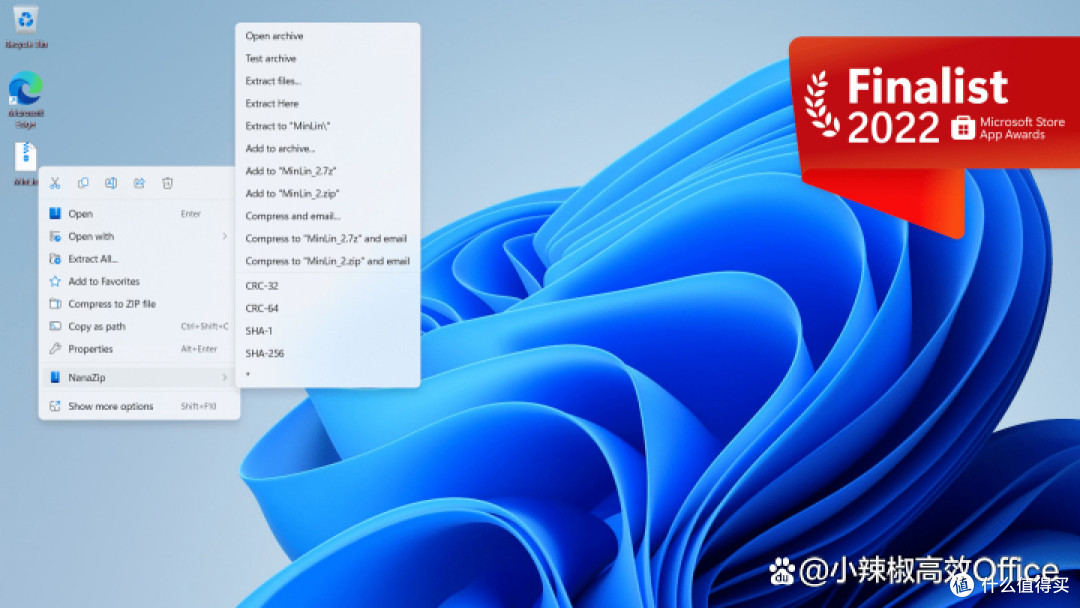Click the star icon beside Add to Favorites
The image size is (1080, 608).
(x=55, y=281)
